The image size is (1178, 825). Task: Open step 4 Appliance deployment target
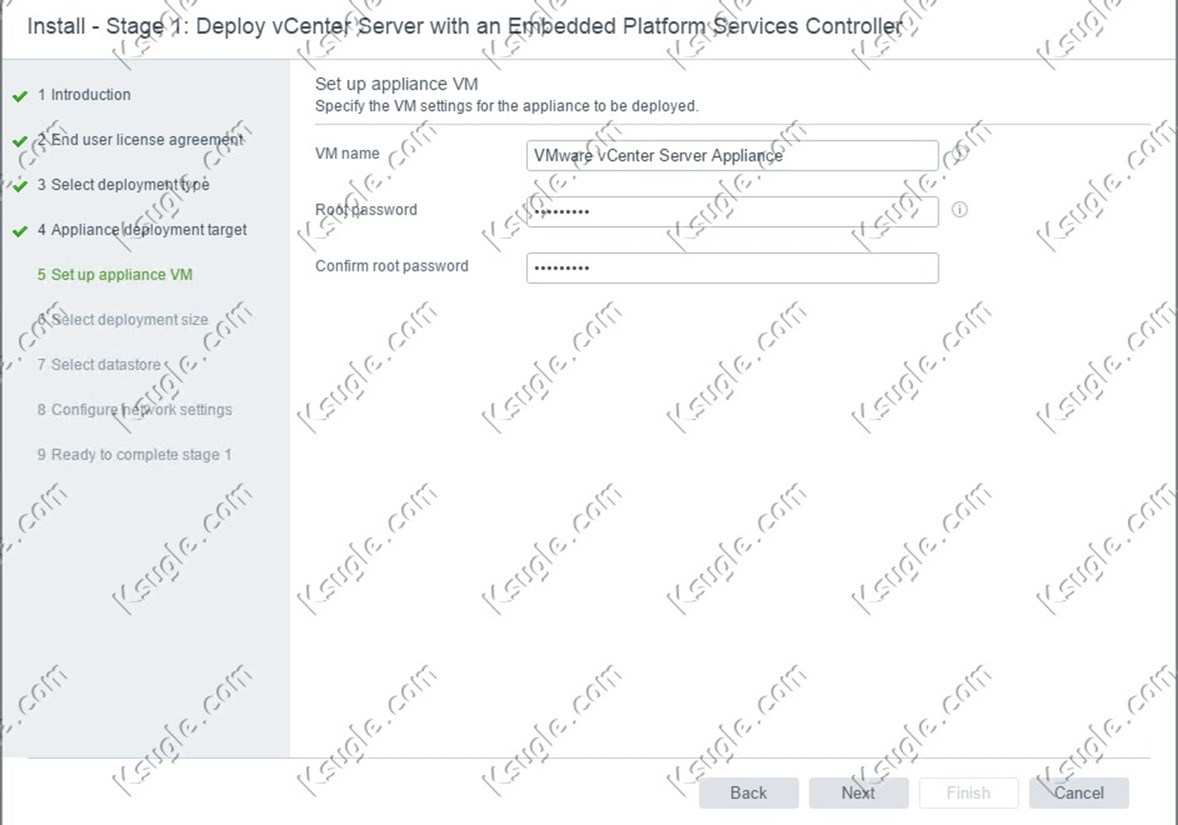pyautogui.click(x=142, y=230)
